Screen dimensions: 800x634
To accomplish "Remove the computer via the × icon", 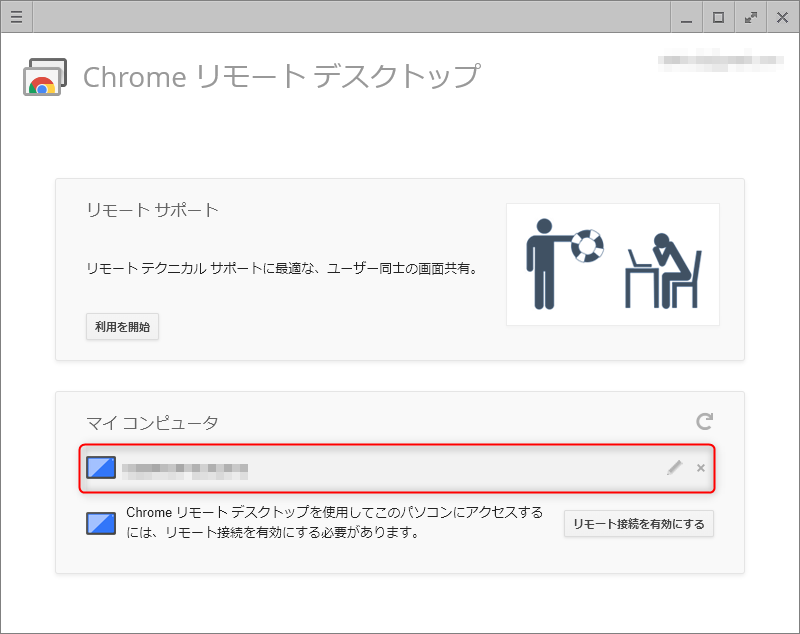I will (x=701, y=467).
